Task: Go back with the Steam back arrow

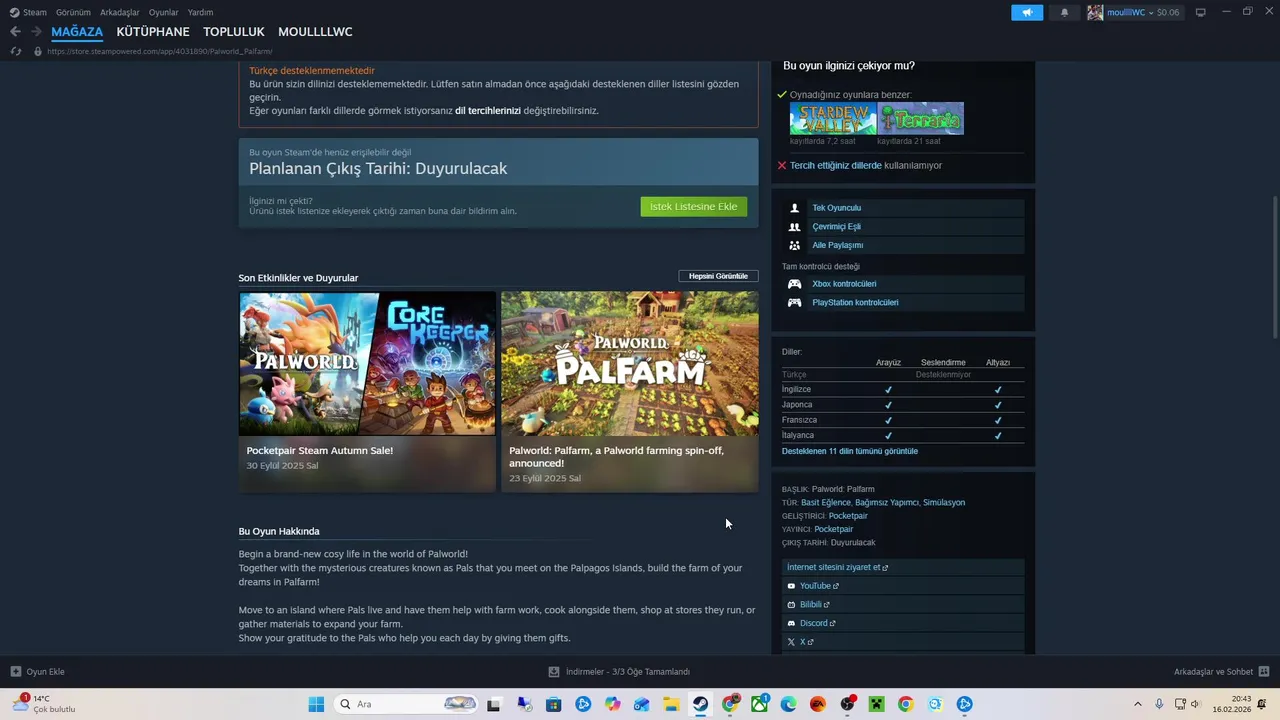Action: [x=15, y=32]
